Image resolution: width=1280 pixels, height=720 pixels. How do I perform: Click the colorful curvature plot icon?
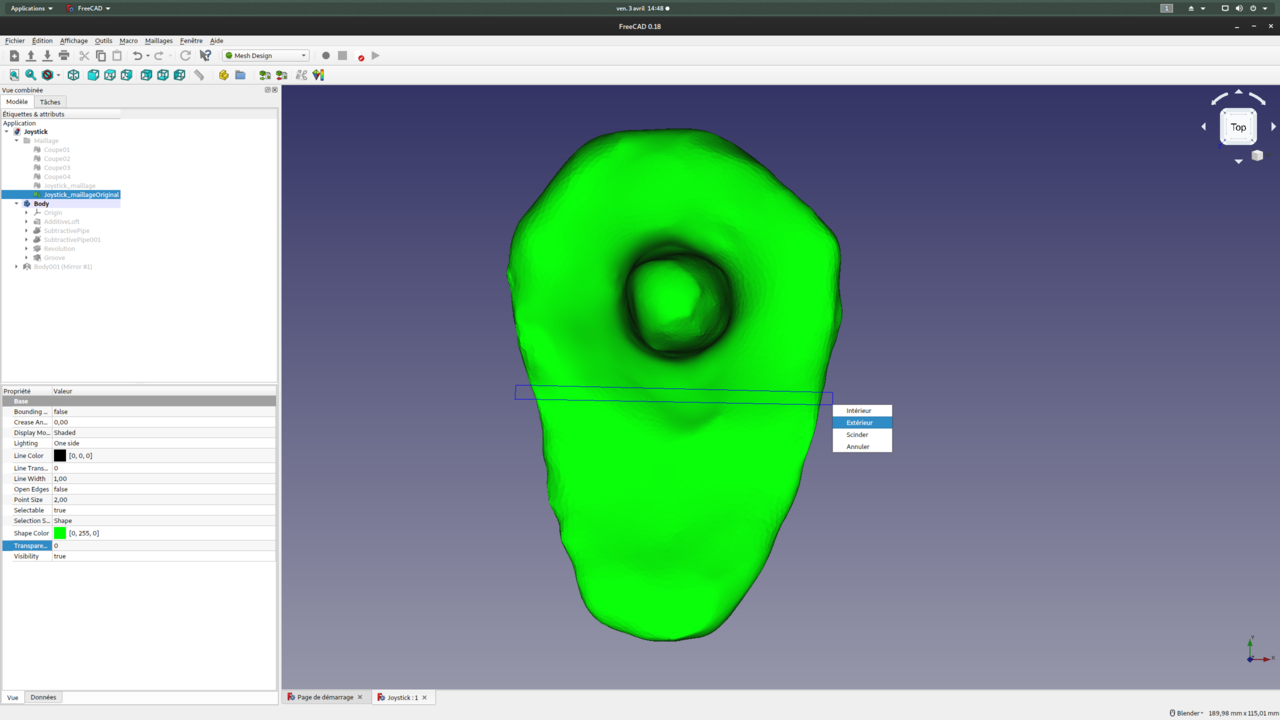click(318, 75)
